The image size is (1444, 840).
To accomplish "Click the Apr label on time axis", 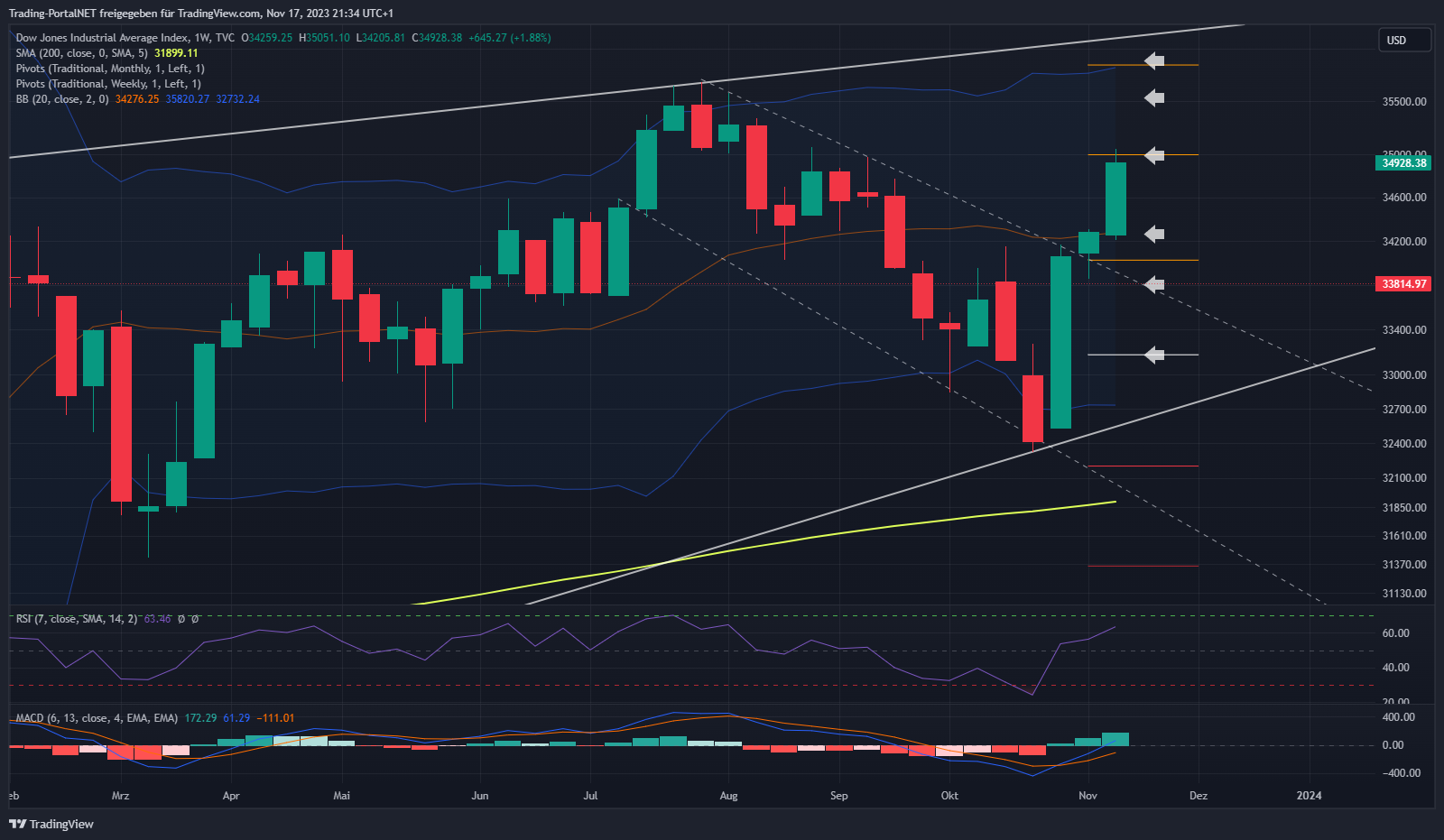I will (x=231, y=796).
